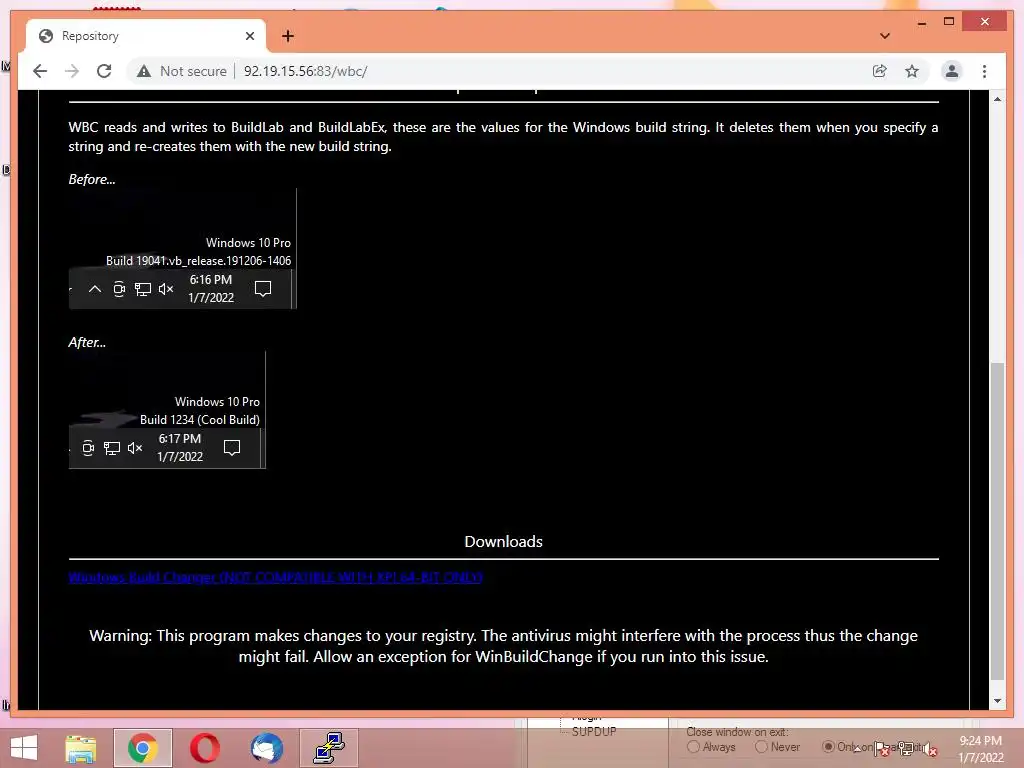The width and height of the screenshot is (1024, 768).
Task: Click the After screenshot image
Action: click(167, 410)
